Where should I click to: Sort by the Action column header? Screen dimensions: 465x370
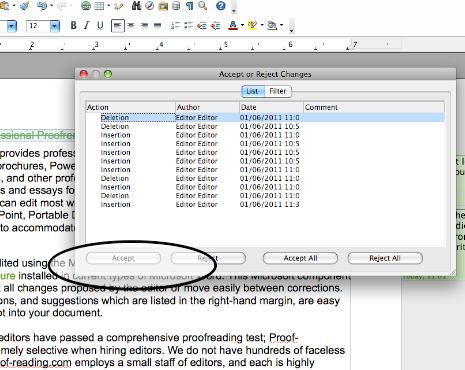[x=130, y=107]
